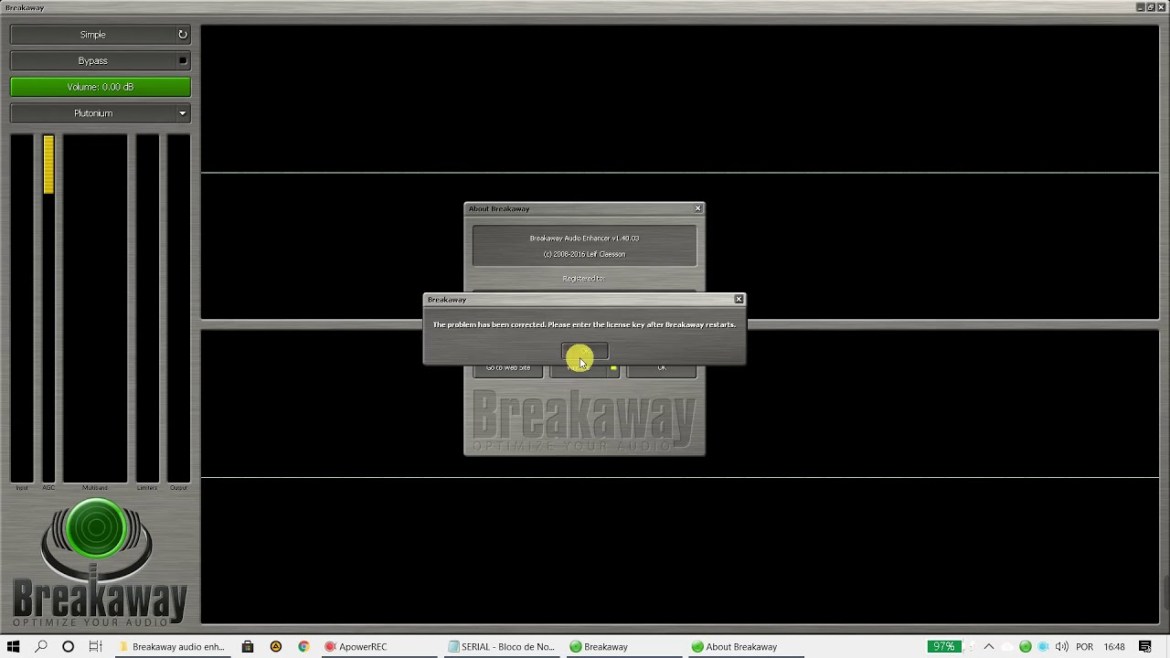Screen dimensions: 1170x658
Task: Open Task View on the taskbar
Action: pos(95,647)
